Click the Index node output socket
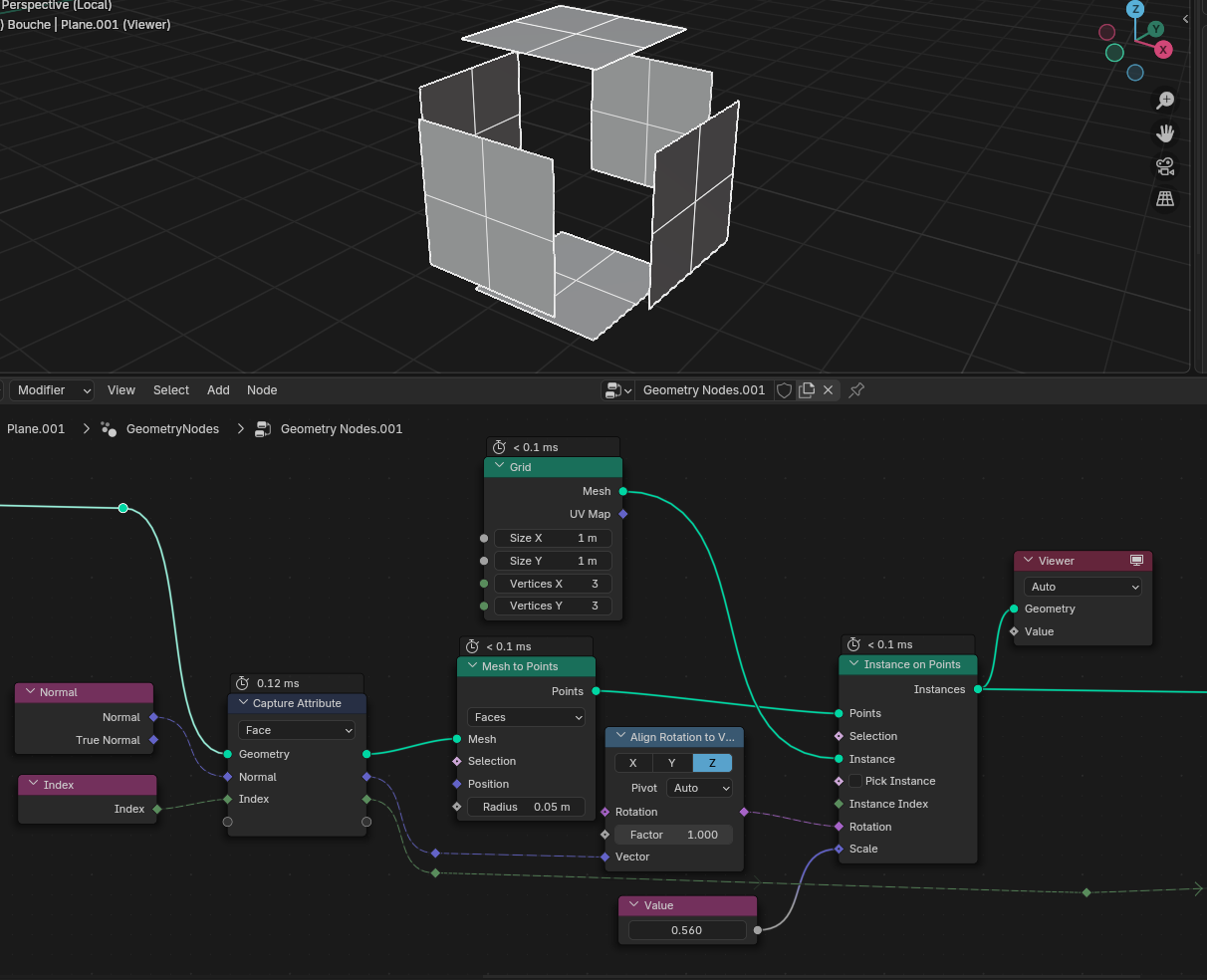Screen dimensions: 1207x980 point(157,809)
